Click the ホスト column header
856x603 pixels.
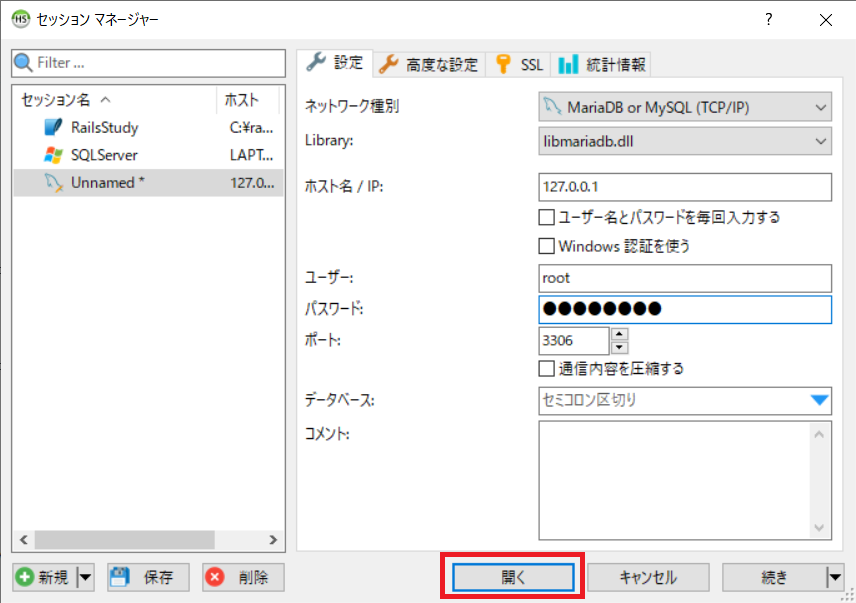click(x=247, y=99)
